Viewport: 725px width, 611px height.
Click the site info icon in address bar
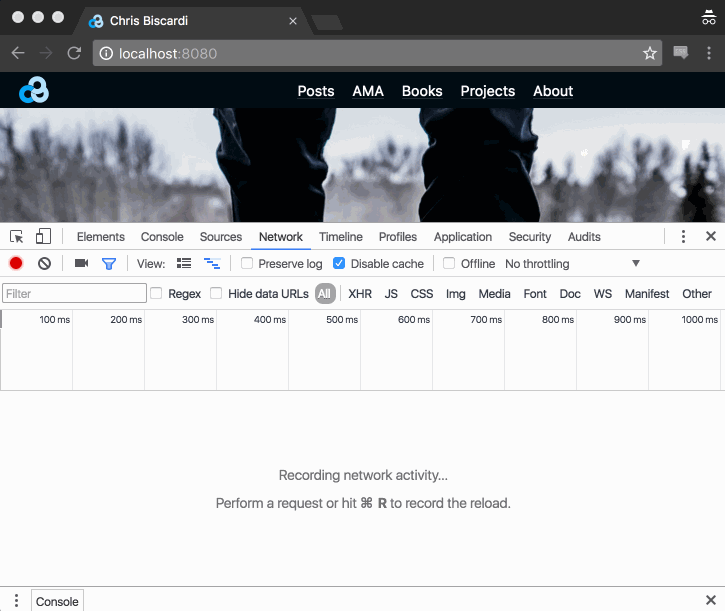[106, 54]
